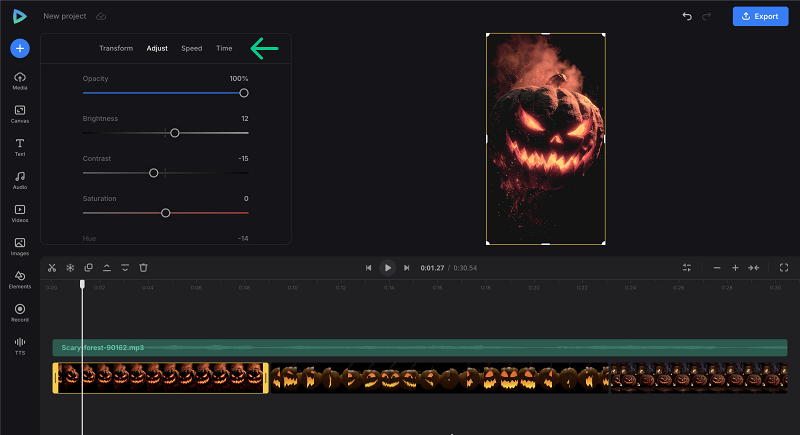Viewport: 800px width, 435px height.
Task: Click the Clideo play logo
Action: tap(19, 16)
